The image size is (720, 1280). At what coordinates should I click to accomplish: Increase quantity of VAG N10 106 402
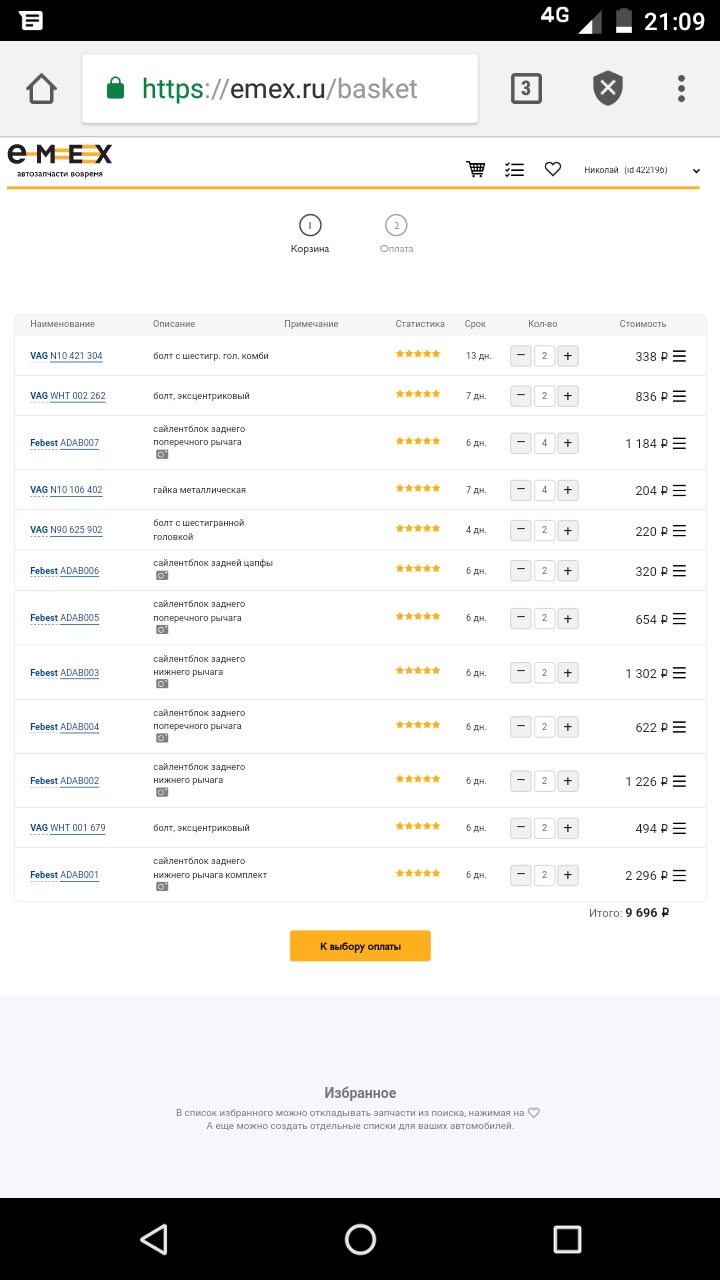pyautogui.click(x=568, y=490)
